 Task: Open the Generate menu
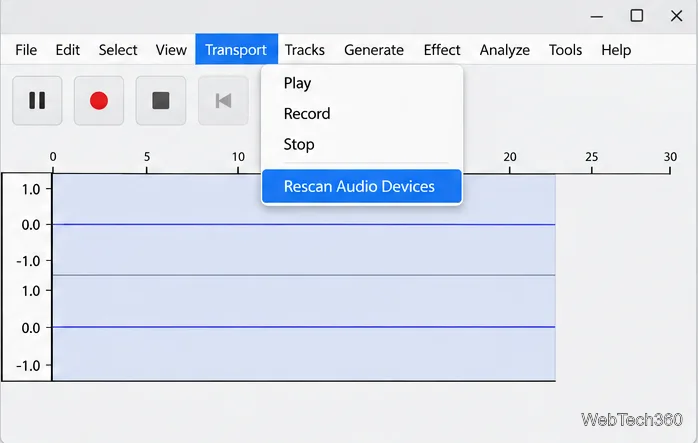coord(374,50)
